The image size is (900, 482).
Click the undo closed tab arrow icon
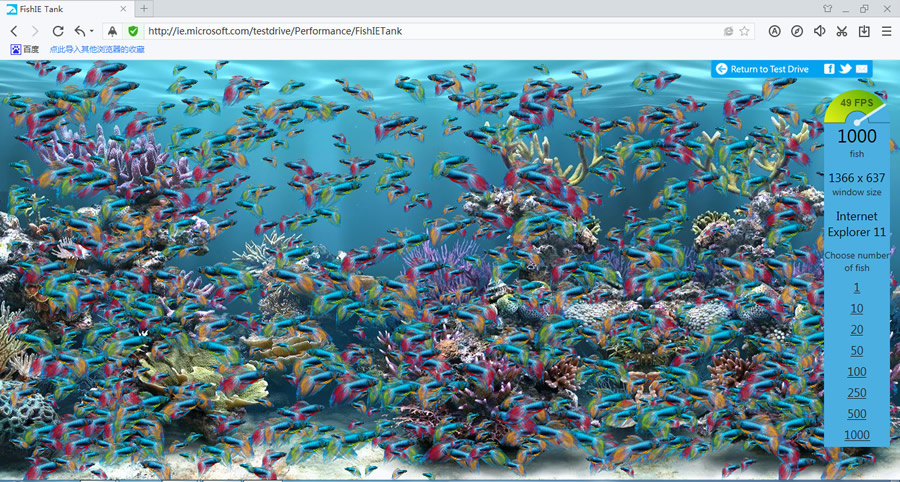point(80,31)
